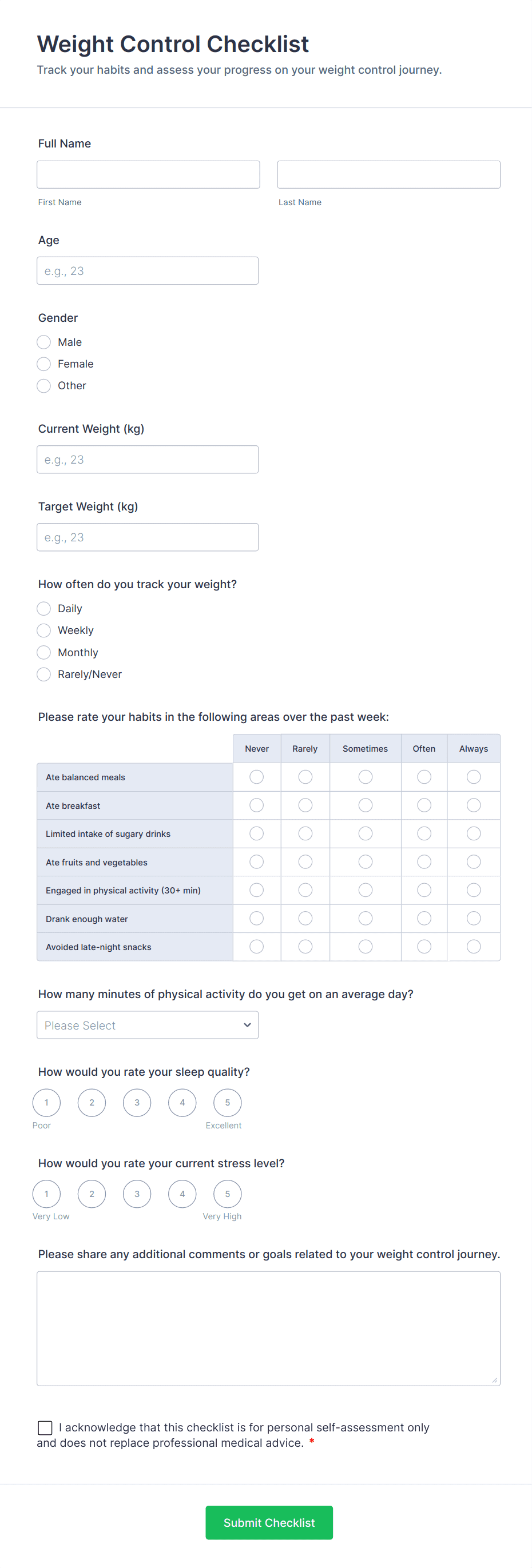Click the Last Name input field

(388, 175)
